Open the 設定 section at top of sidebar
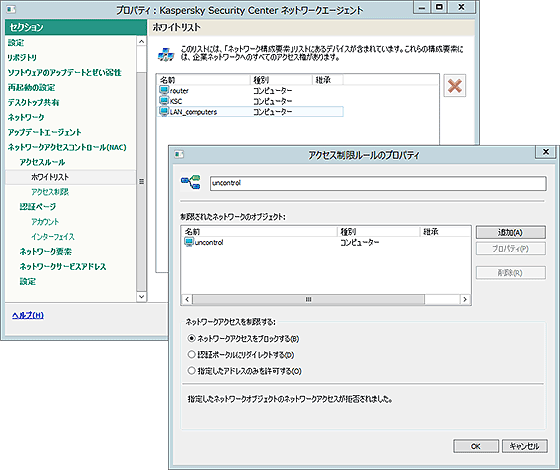 coord(16,43)
